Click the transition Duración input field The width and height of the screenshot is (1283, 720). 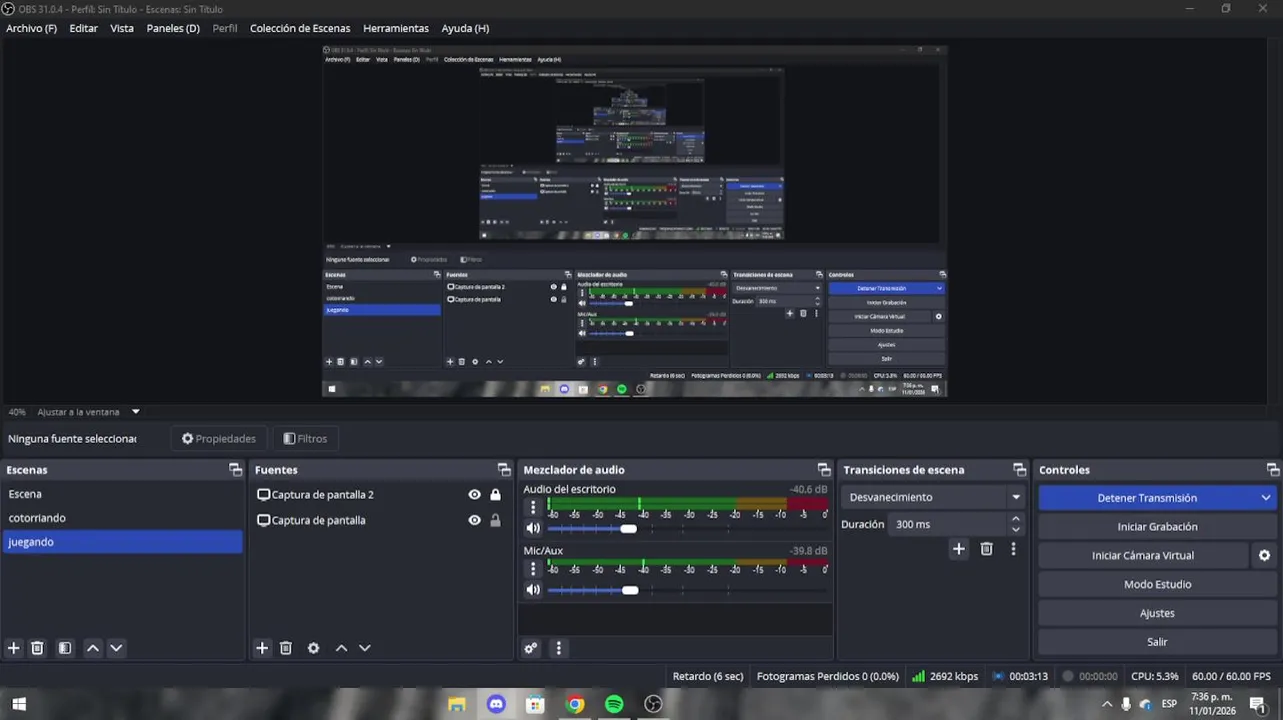coord(948,524)
